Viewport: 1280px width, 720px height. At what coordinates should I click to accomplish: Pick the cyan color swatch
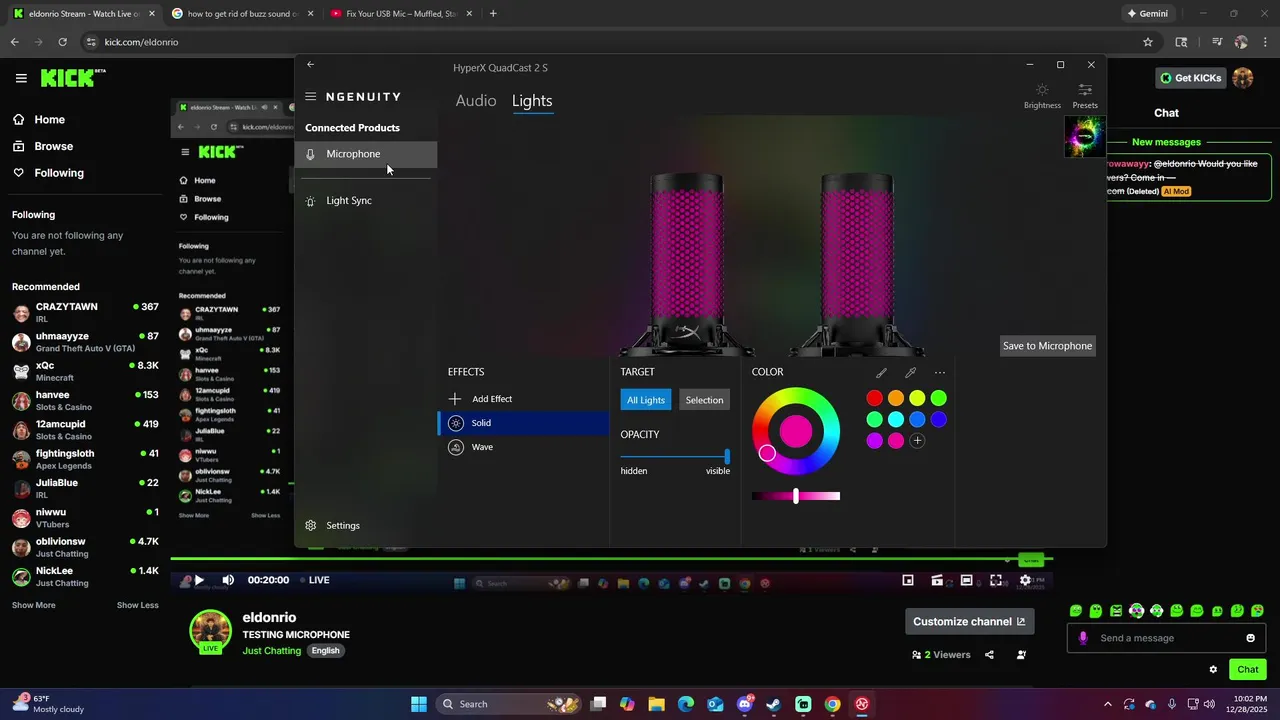[x=896, y=419]
